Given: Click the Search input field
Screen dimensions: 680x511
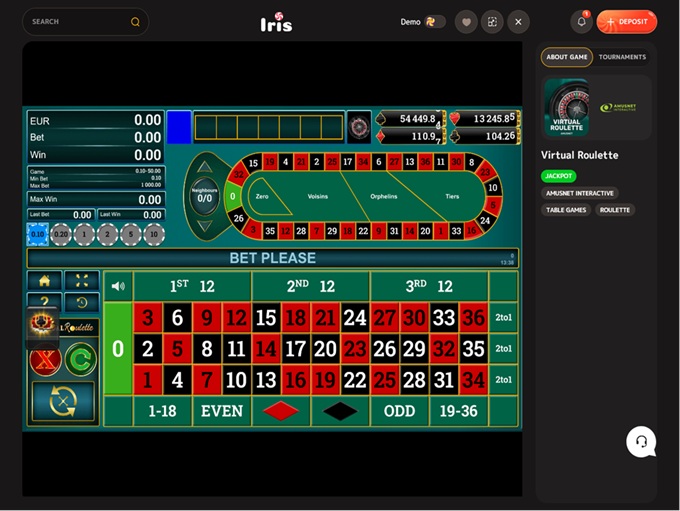Looking at the screenshot, I should click(85, 22).
